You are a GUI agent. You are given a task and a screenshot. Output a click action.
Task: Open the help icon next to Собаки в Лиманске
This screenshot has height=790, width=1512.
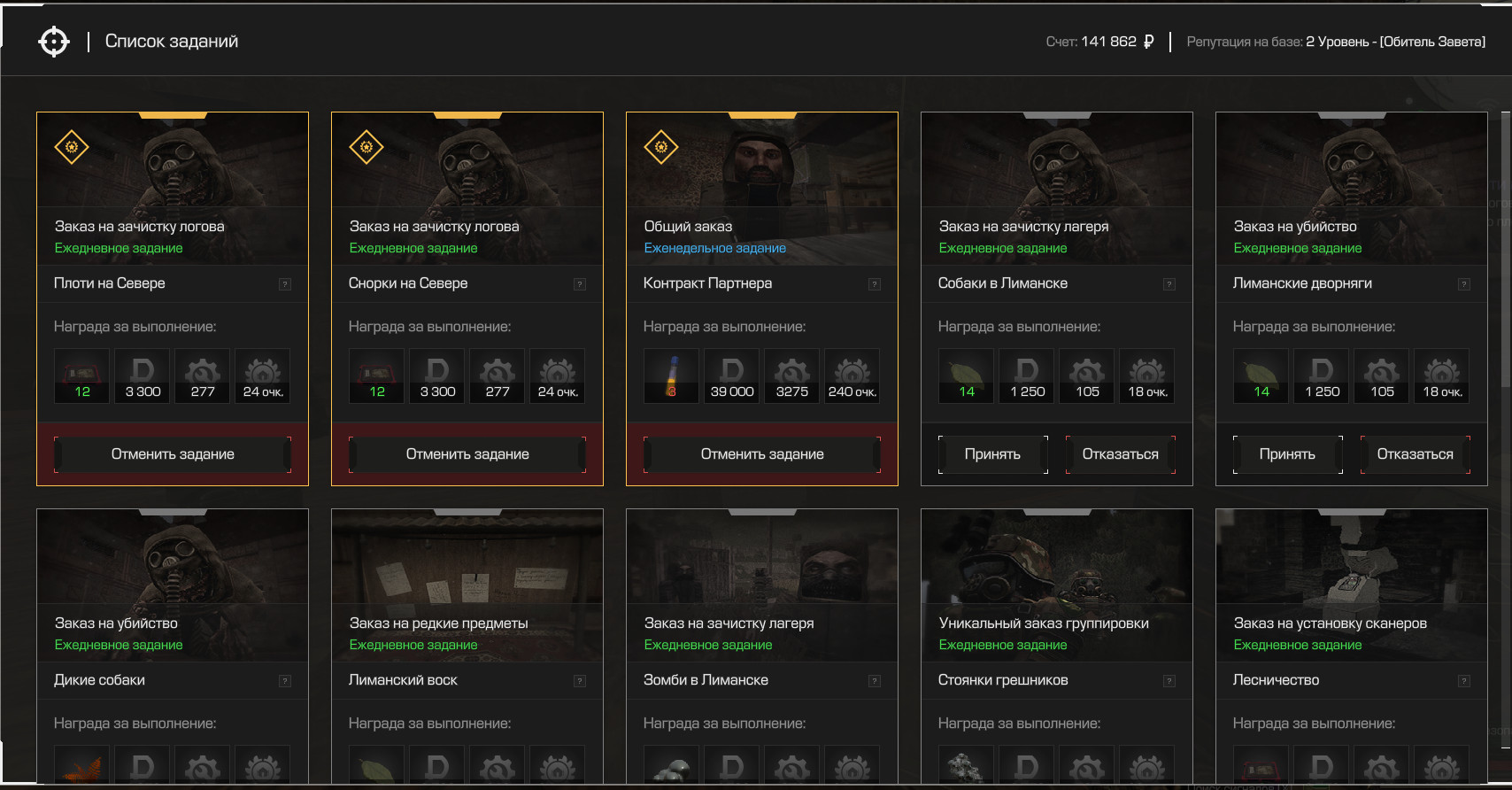click(x=1169, y=284)
